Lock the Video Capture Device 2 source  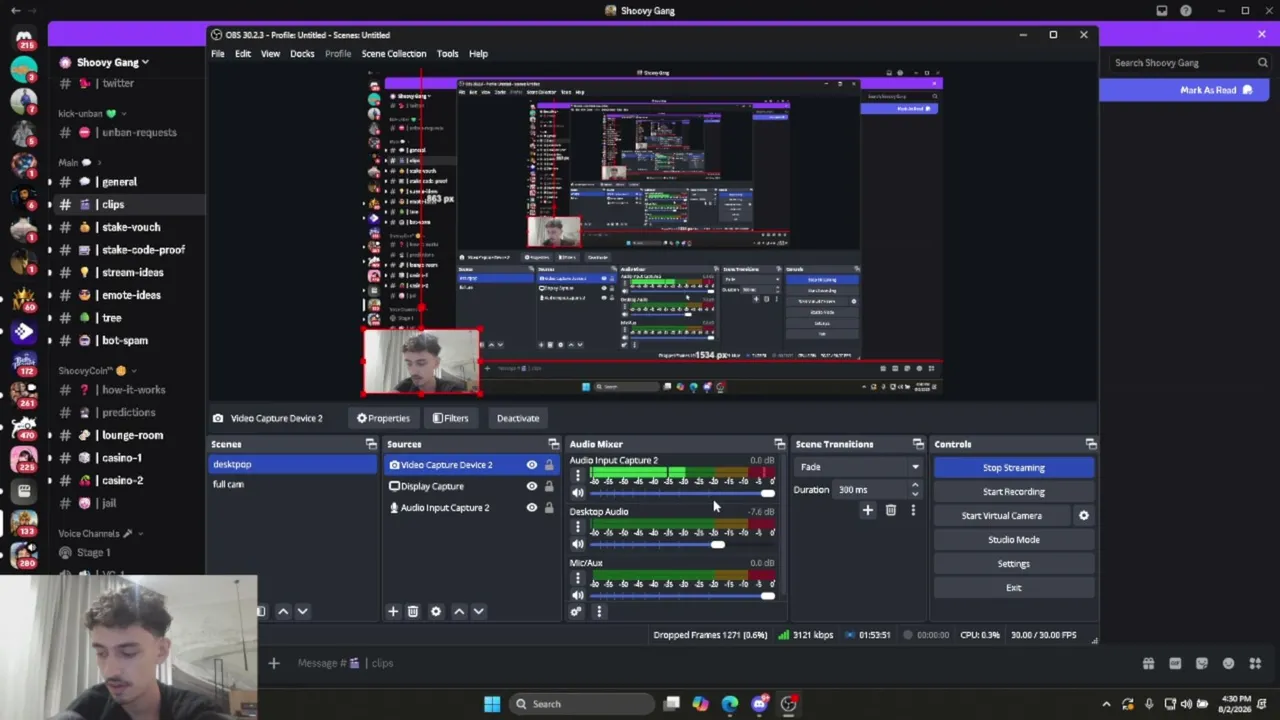(x=549, y=465)
